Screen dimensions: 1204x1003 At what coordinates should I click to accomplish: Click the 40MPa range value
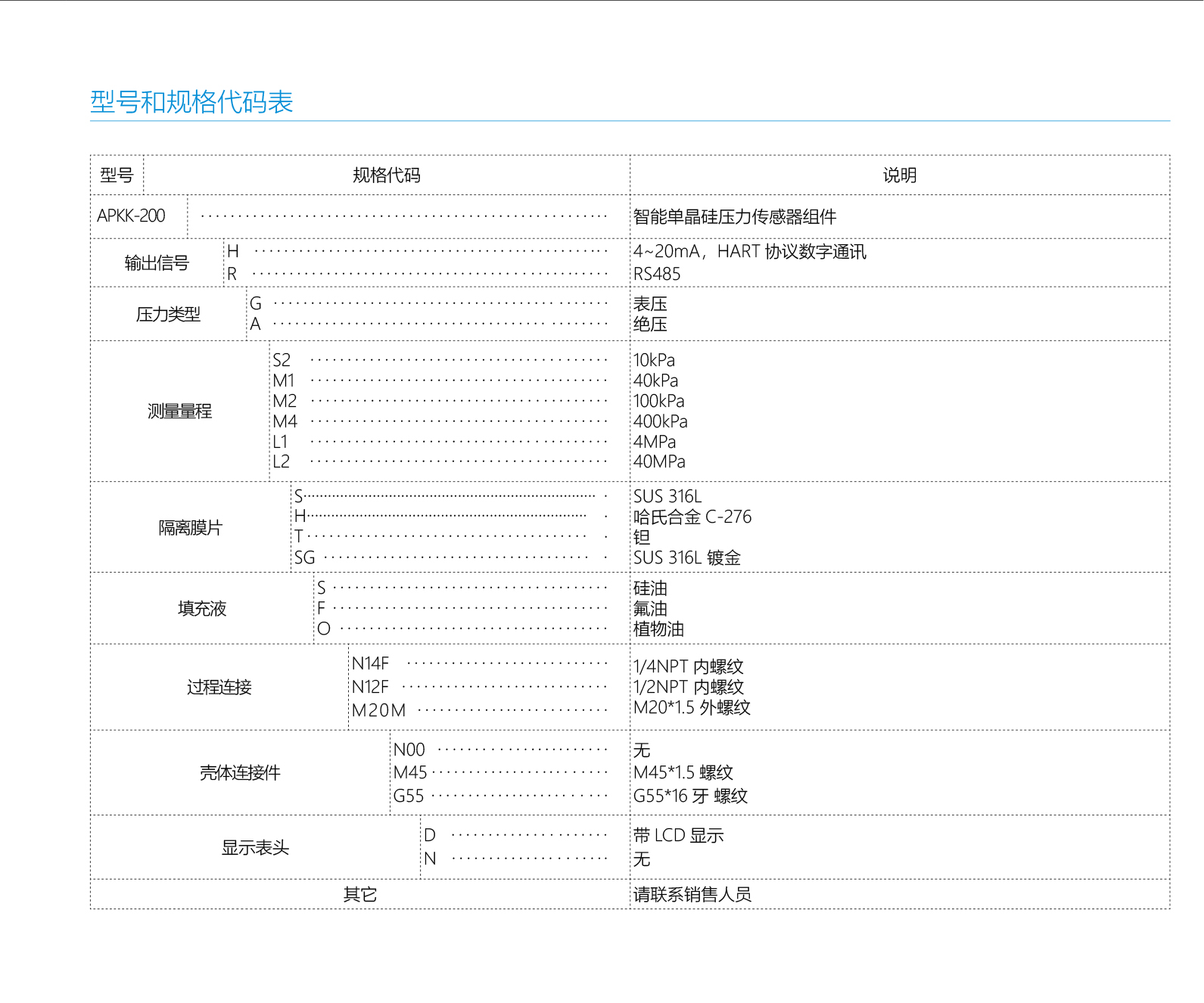(659, 461)
